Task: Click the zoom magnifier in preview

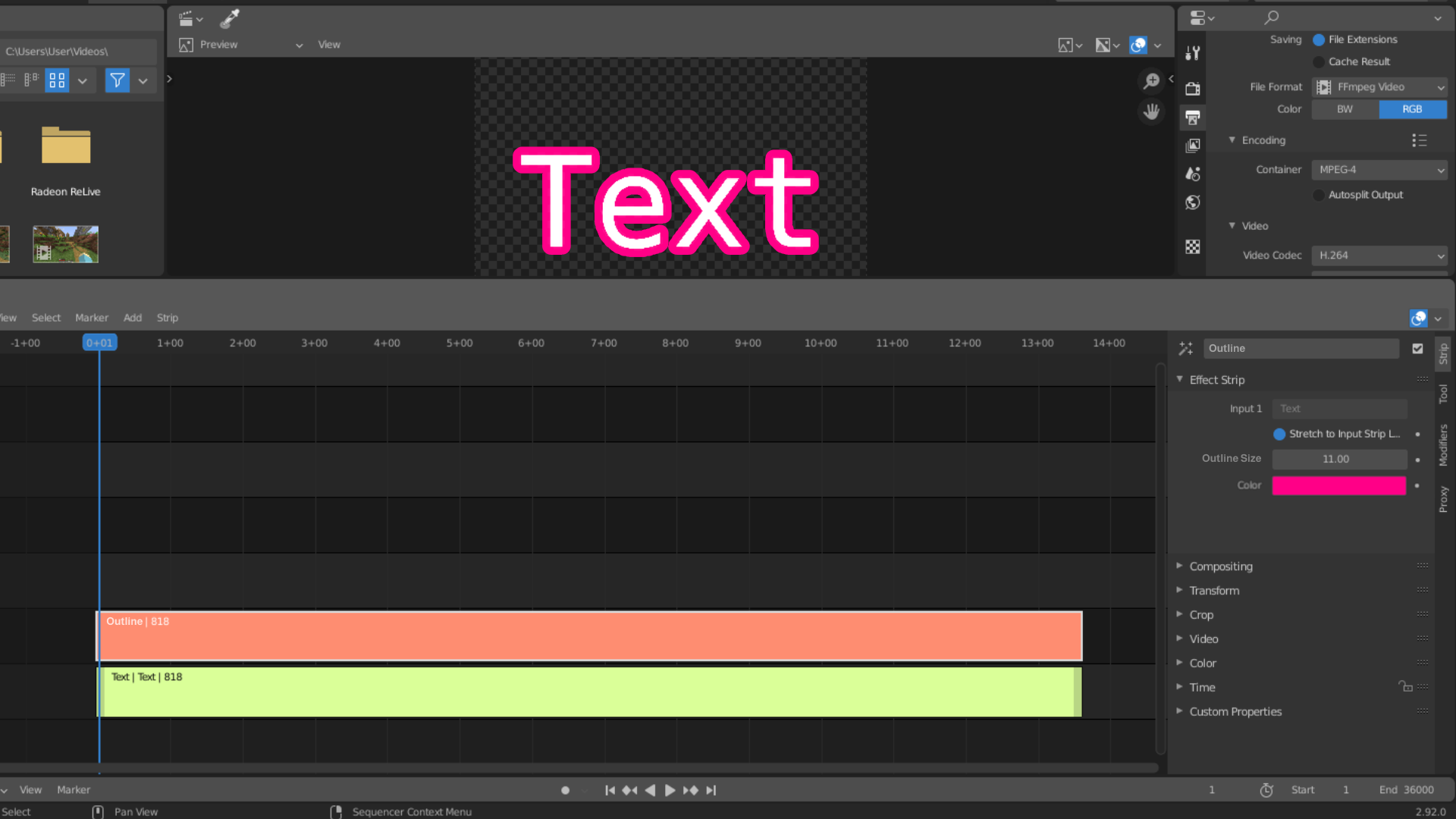Action: pyautogui.click(x=1151, y=80)
